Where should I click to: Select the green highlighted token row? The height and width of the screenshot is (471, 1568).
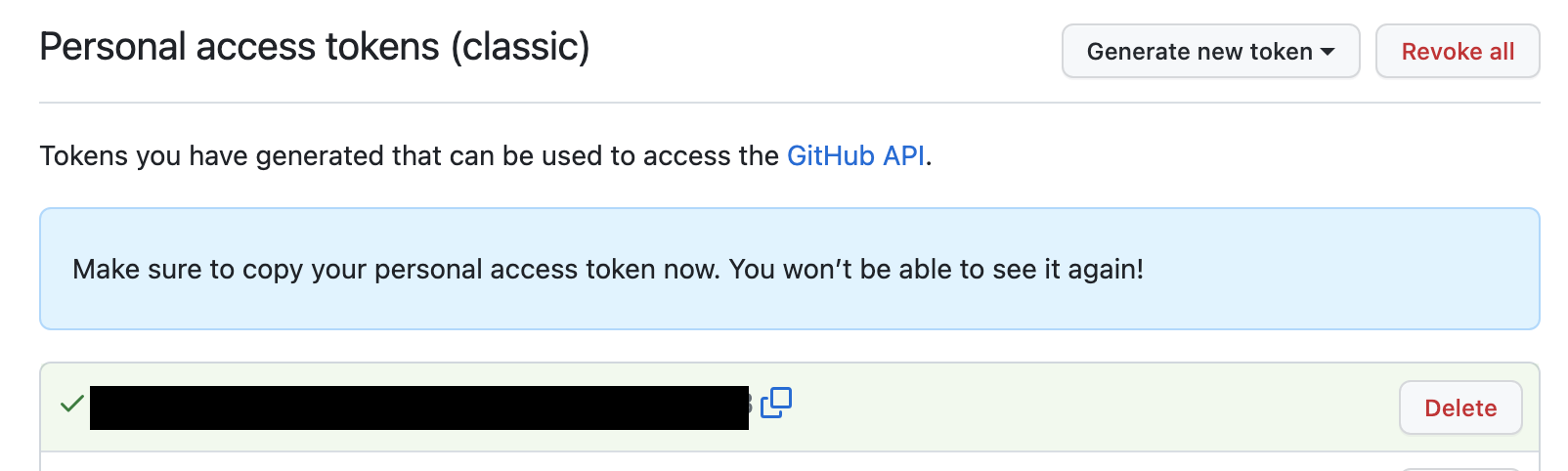click(790, 407)
